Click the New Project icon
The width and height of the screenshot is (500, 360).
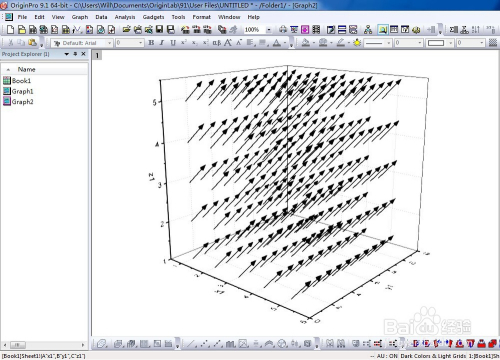pos(10,30)
